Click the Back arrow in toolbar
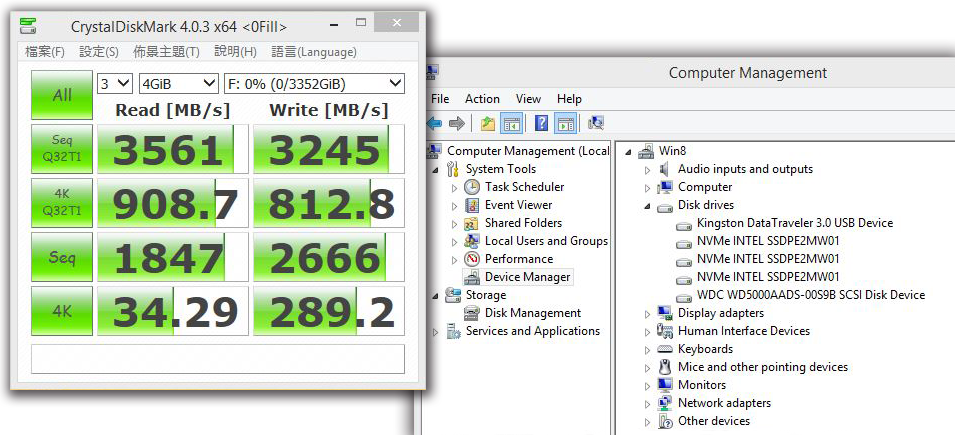955x435 pixels. click(434, 123)
